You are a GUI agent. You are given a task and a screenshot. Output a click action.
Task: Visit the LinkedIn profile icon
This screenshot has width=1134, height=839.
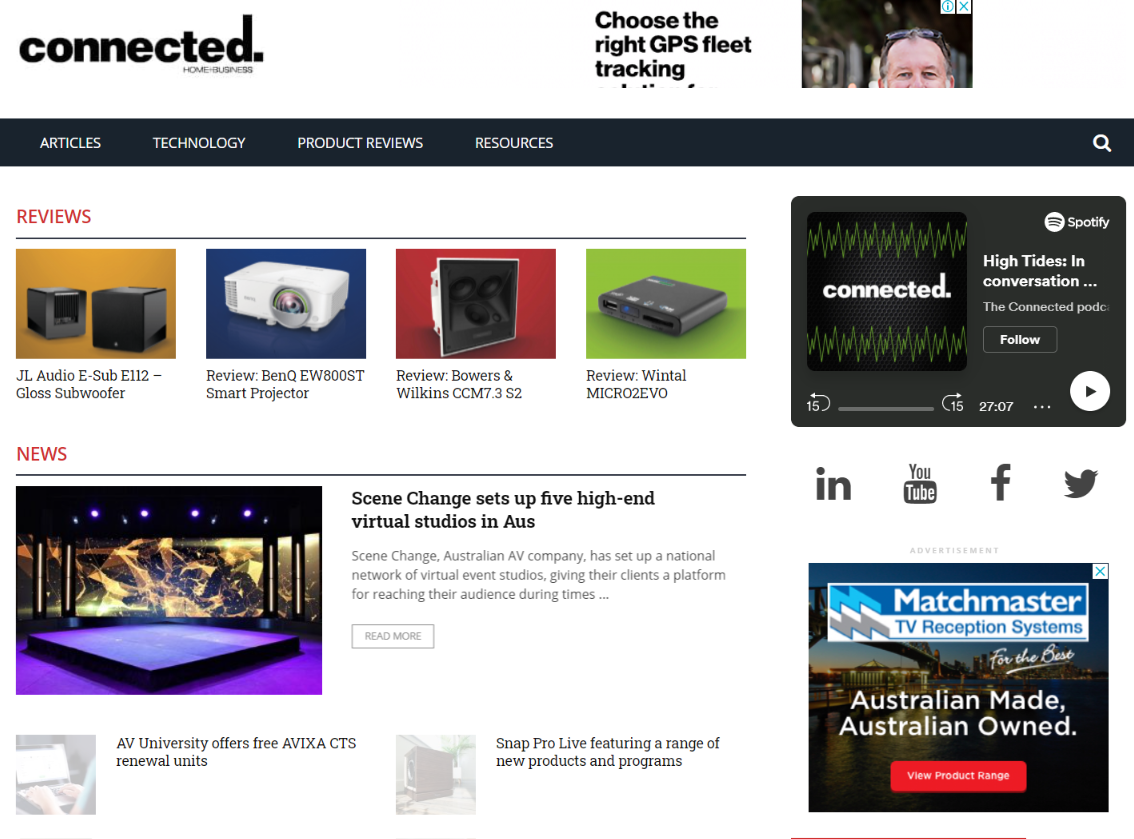coord(833,484)
